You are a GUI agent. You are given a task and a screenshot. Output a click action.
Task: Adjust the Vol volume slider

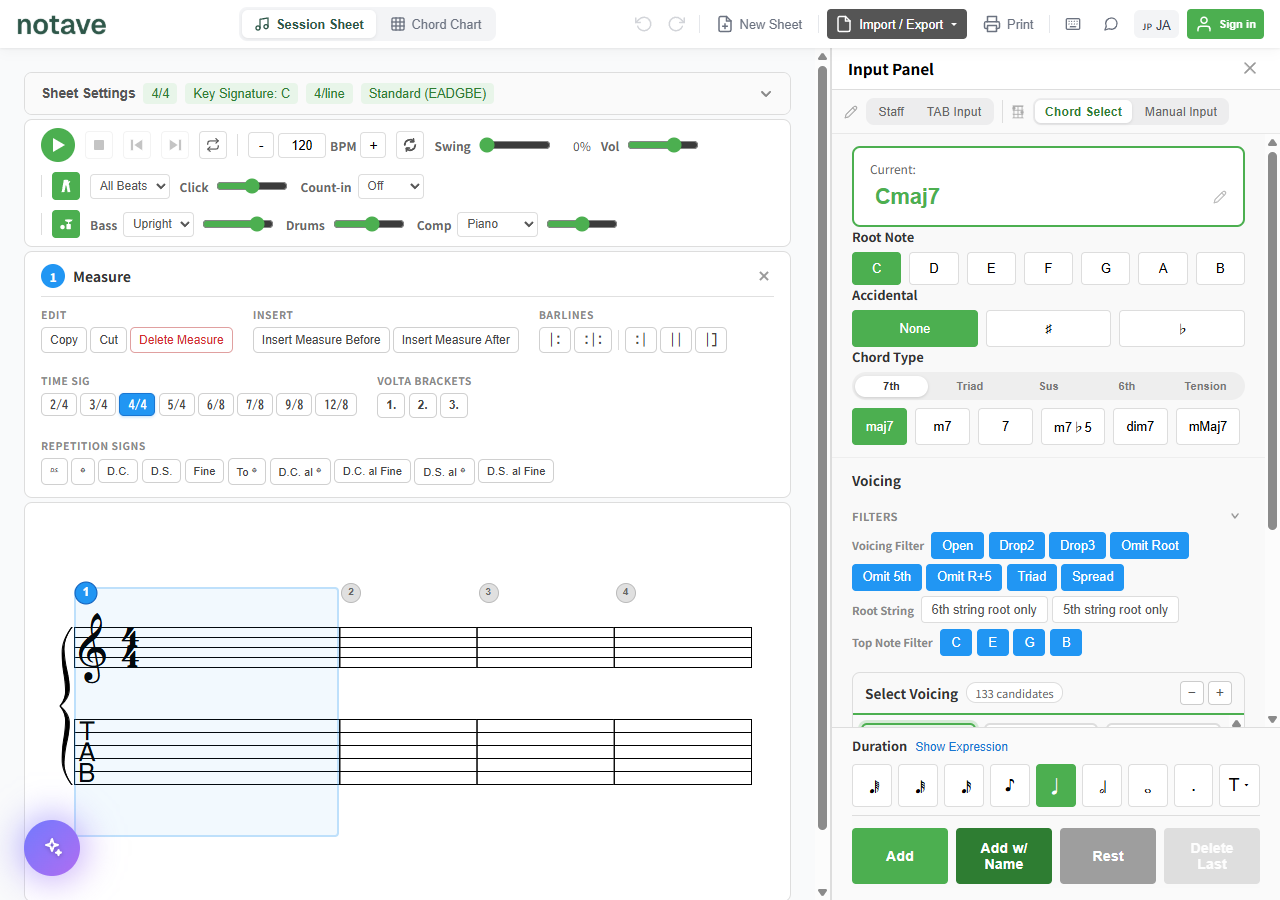point(662,145)
